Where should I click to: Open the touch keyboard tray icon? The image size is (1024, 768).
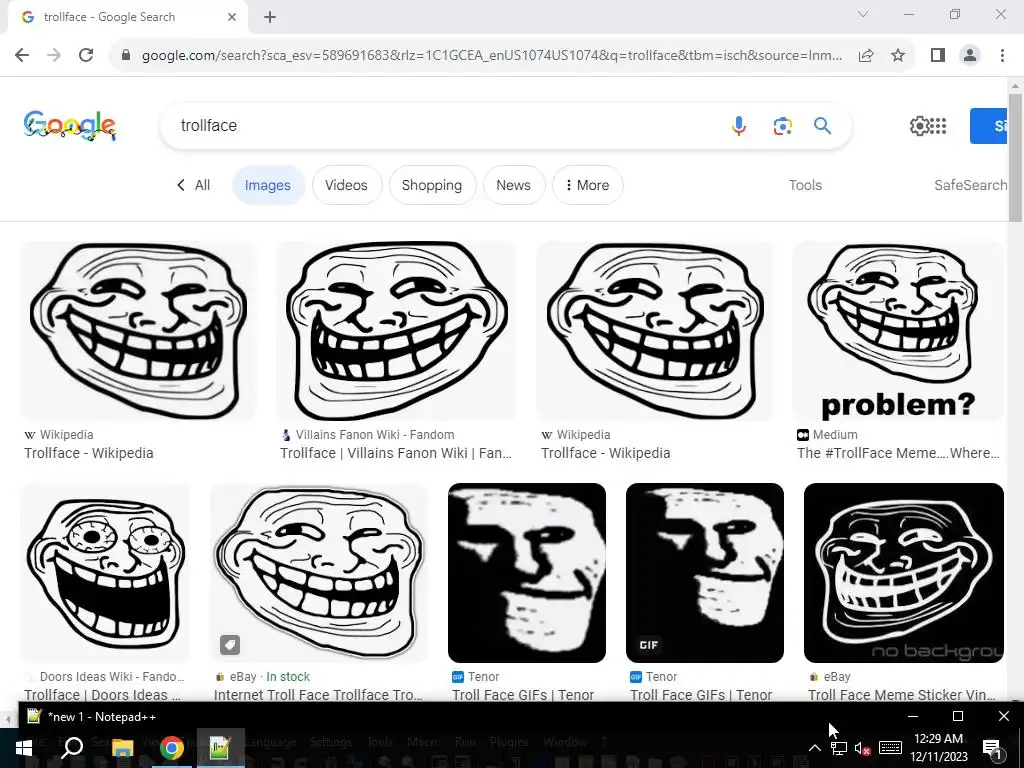tap(890, 748)
